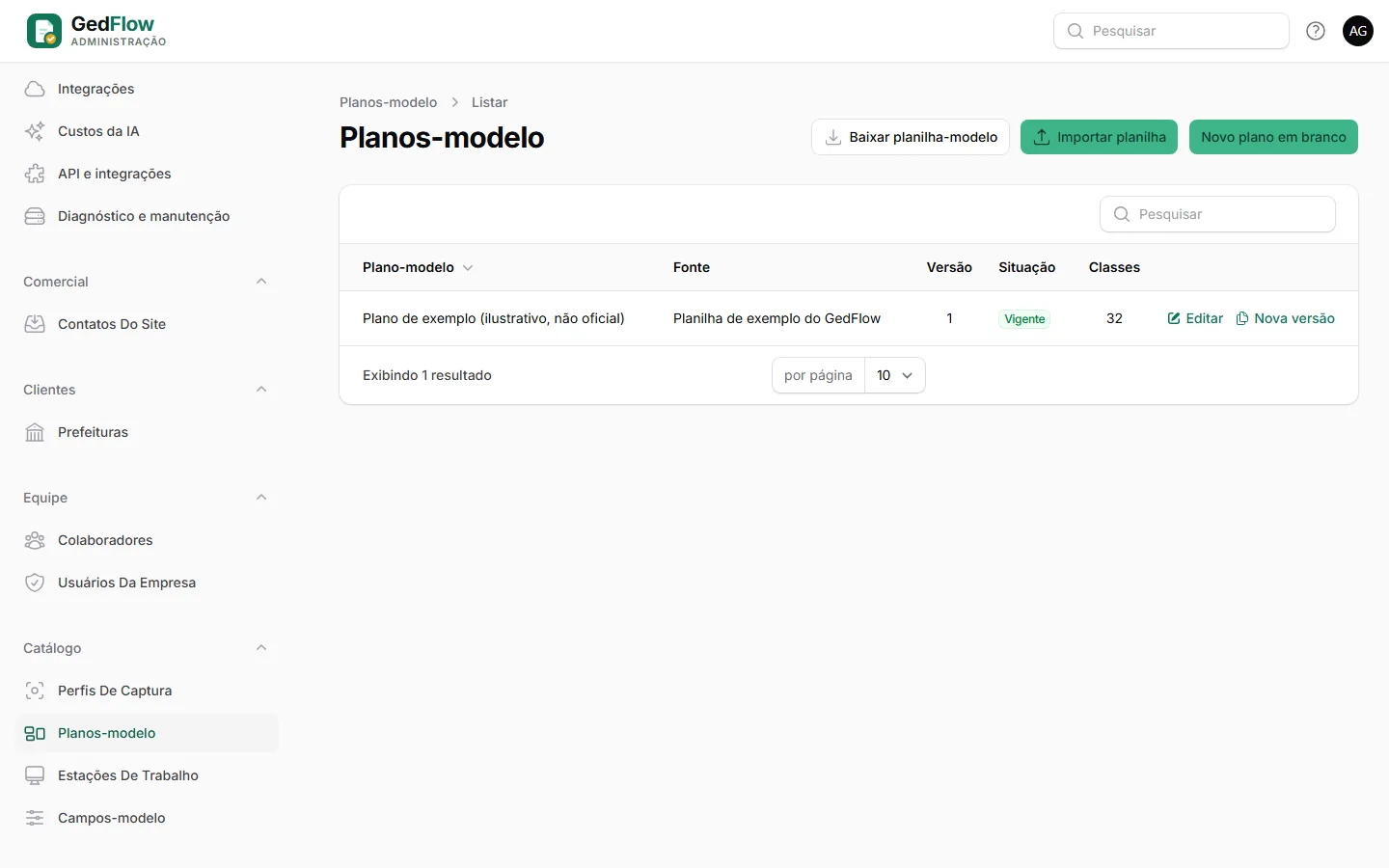The image size is (1389, 868).
Task: Click the Perfis De Captura viewfinder icon
Action: pyautogui.click(x=35, y=691)
